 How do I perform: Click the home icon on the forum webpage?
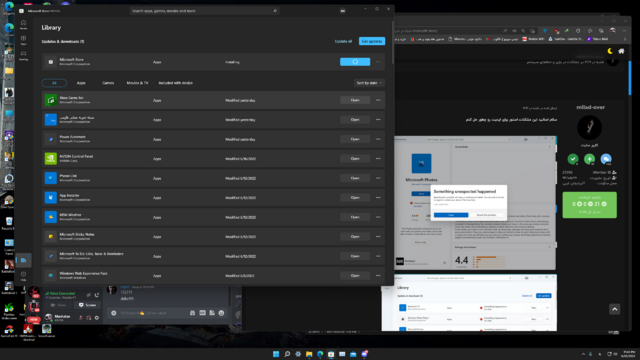(621, 51)
